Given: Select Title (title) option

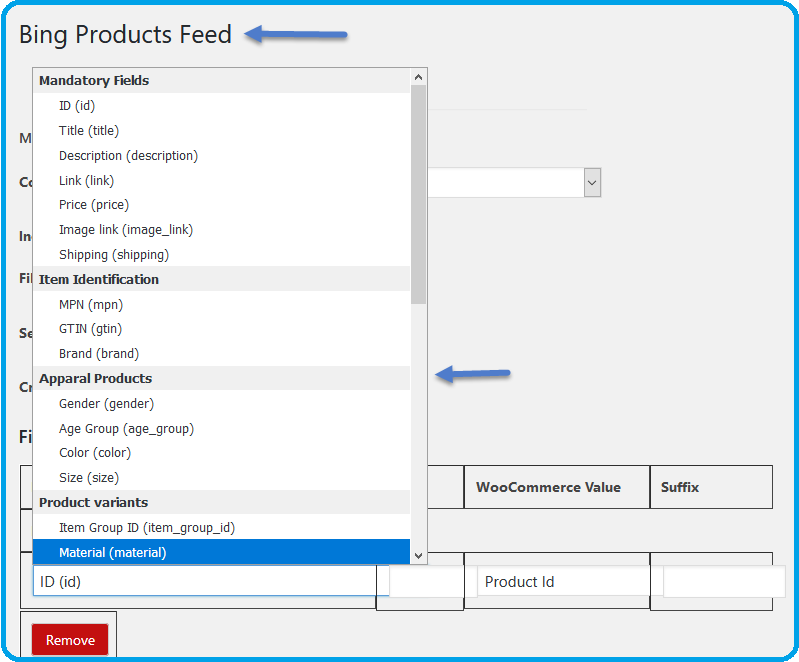Looking at the screenshot, I should coord(221,130).
